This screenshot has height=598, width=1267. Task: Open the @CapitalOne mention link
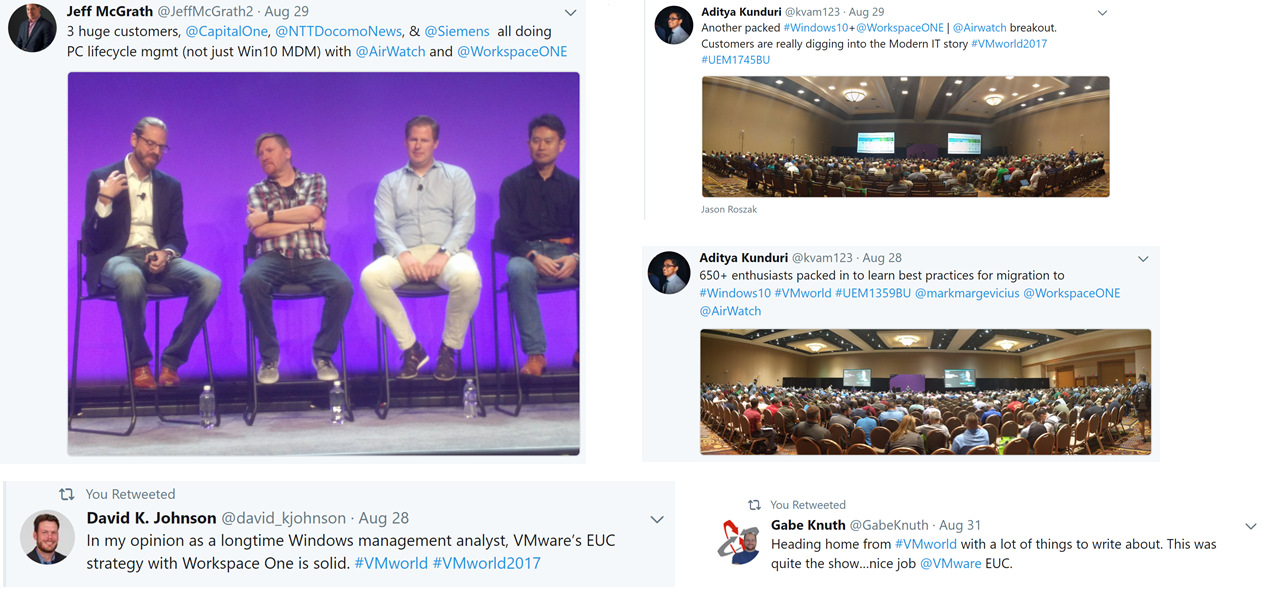click(227, 31)
